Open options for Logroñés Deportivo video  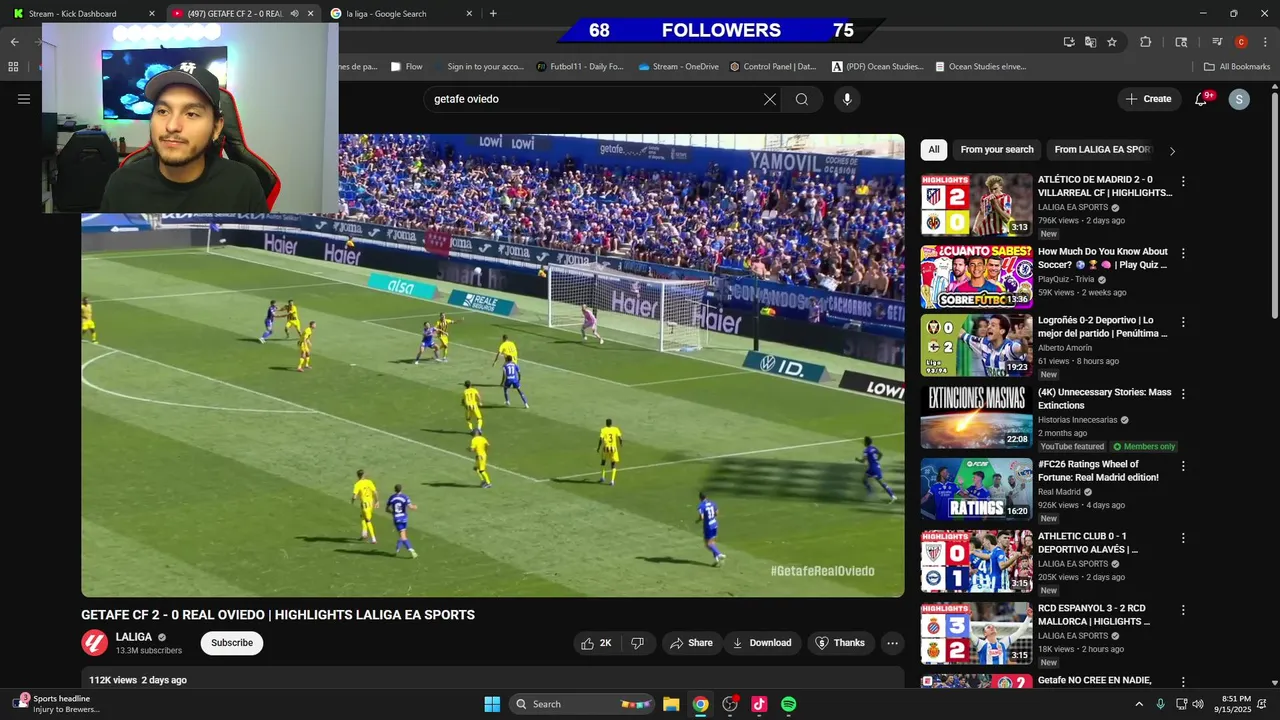1183,323
